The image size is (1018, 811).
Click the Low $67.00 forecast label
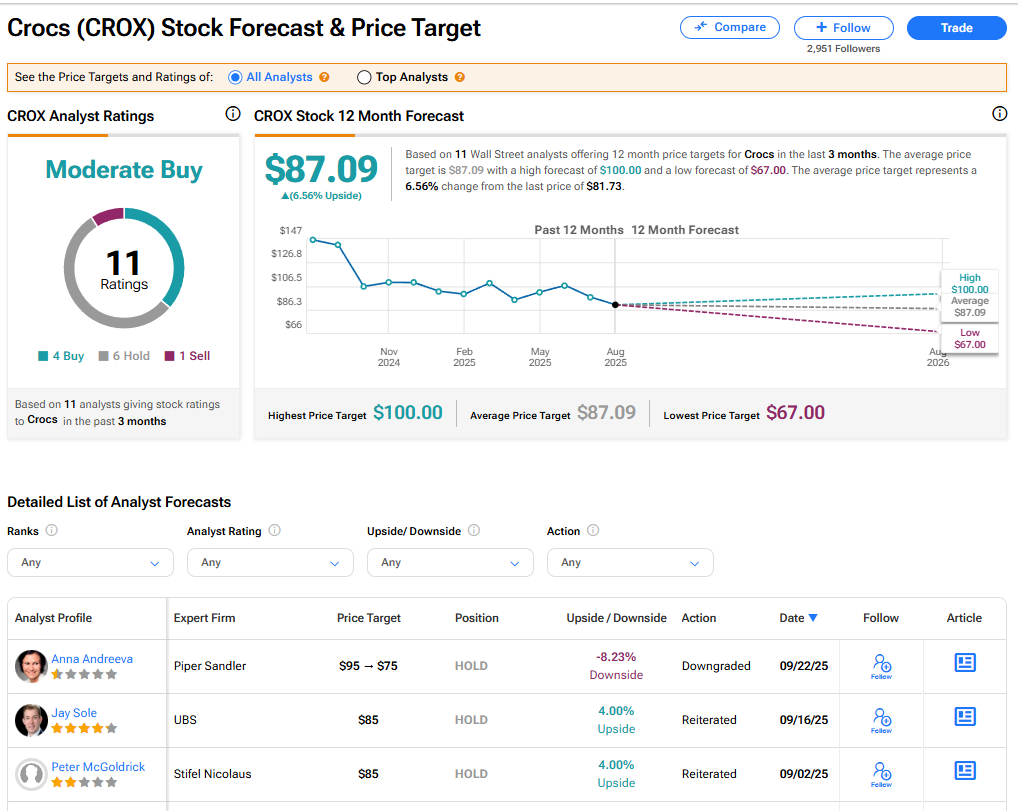click(x=970, y=338)
